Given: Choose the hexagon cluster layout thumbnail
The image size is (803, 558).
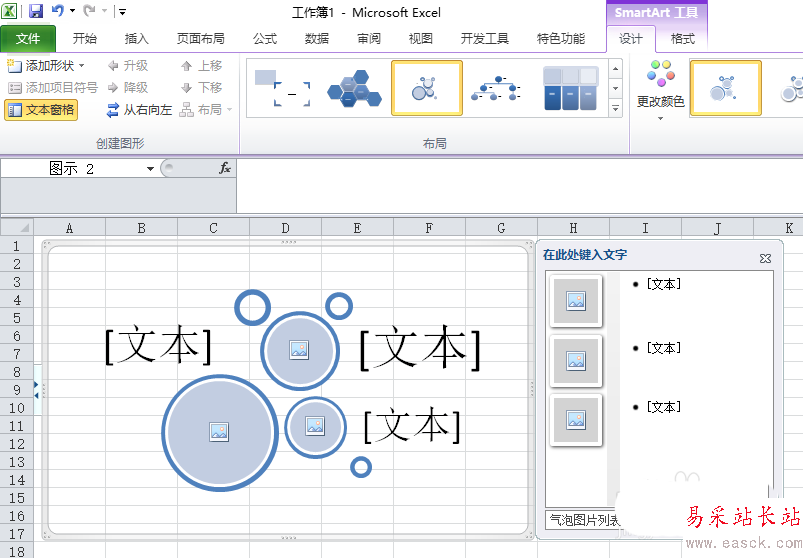Looking at the screenshot, I should click(x=354, y=88).
